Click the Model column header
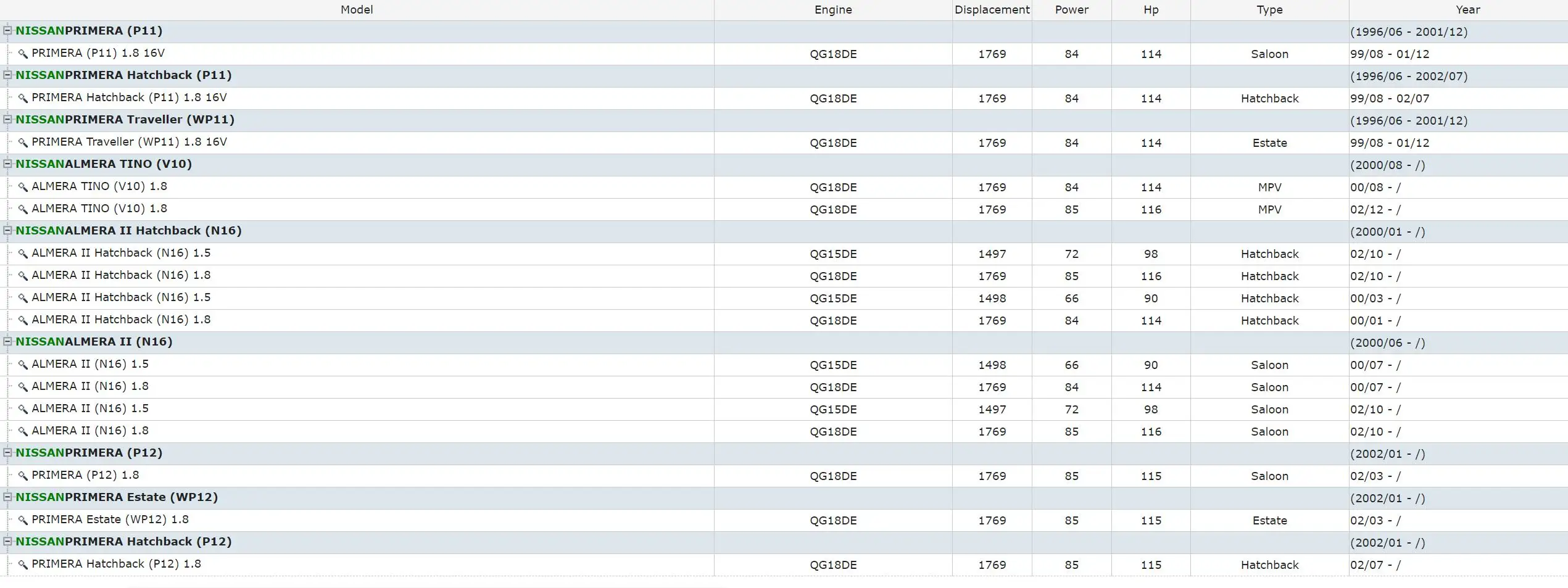Image resolution: width=1568 pixels, height=588 pixels. [357, 10]
